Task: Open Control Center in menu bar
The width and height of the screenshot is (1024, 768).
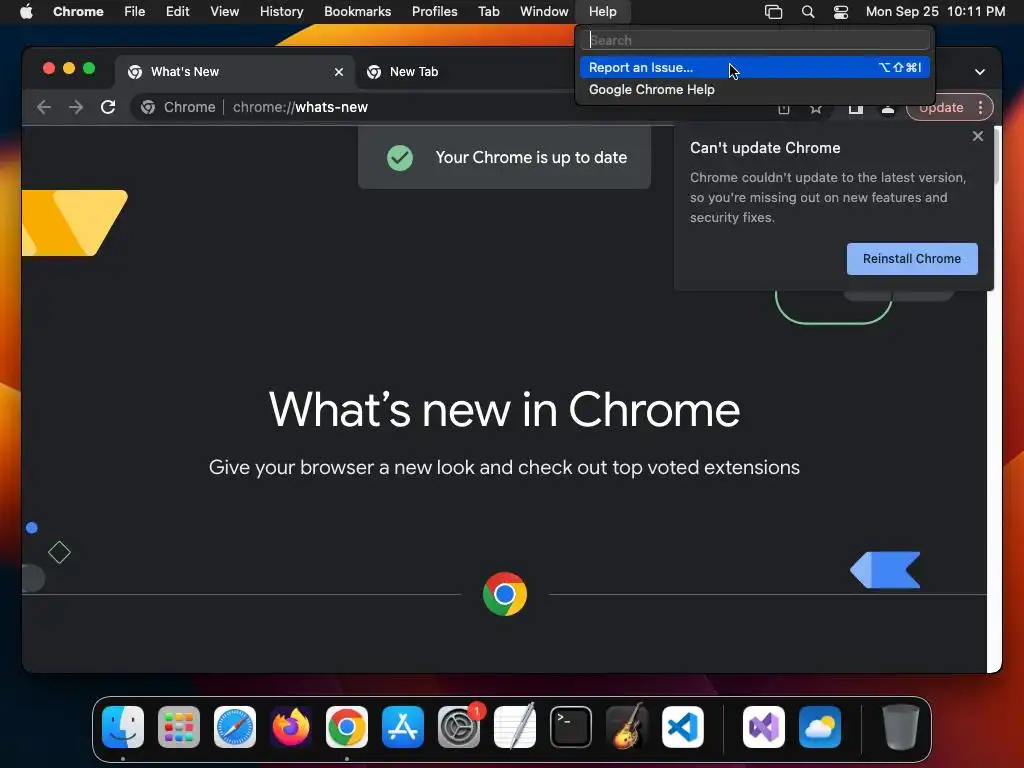Action: click(840, 11)
